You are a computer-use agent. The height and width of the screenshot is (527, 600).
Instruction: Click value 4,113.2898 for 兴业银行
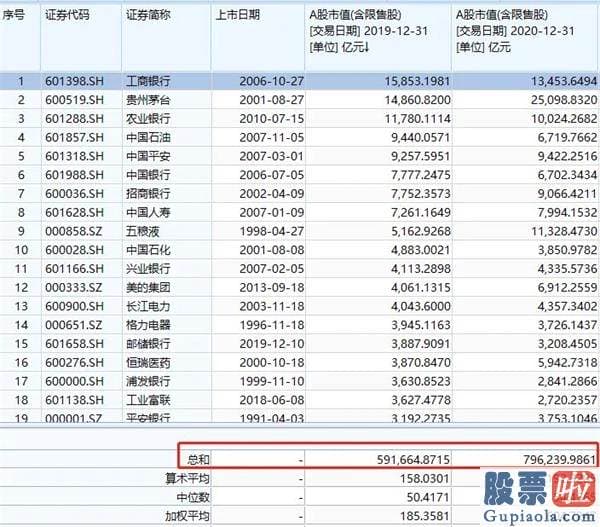click(421, 269)
